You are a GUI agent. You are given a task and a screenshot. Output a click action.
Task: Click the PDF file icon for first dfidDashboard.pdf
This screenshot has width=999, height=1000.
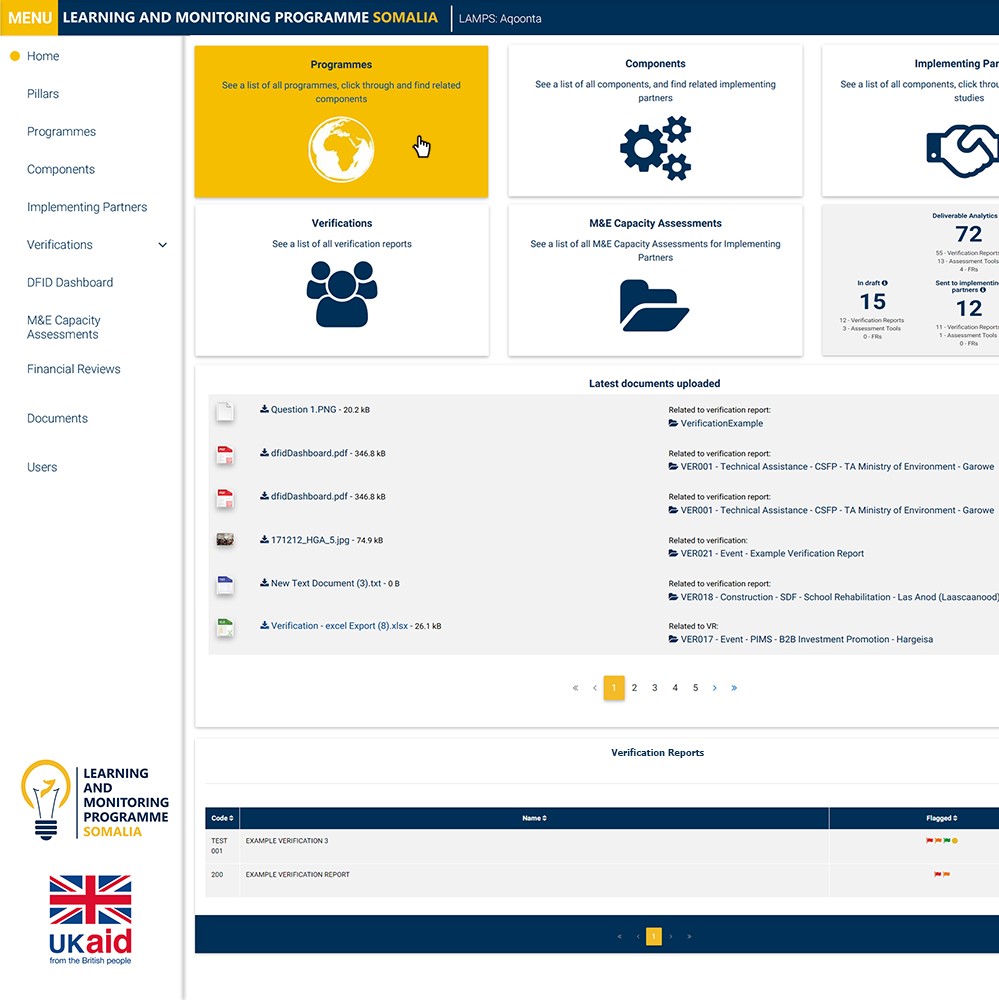225,455
